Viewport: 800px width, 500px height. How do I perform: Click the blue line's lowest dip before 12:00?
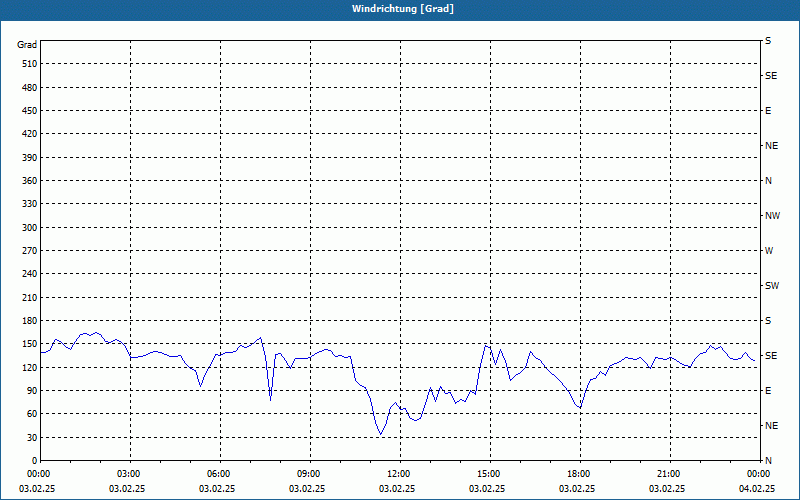tap(380, 434)
